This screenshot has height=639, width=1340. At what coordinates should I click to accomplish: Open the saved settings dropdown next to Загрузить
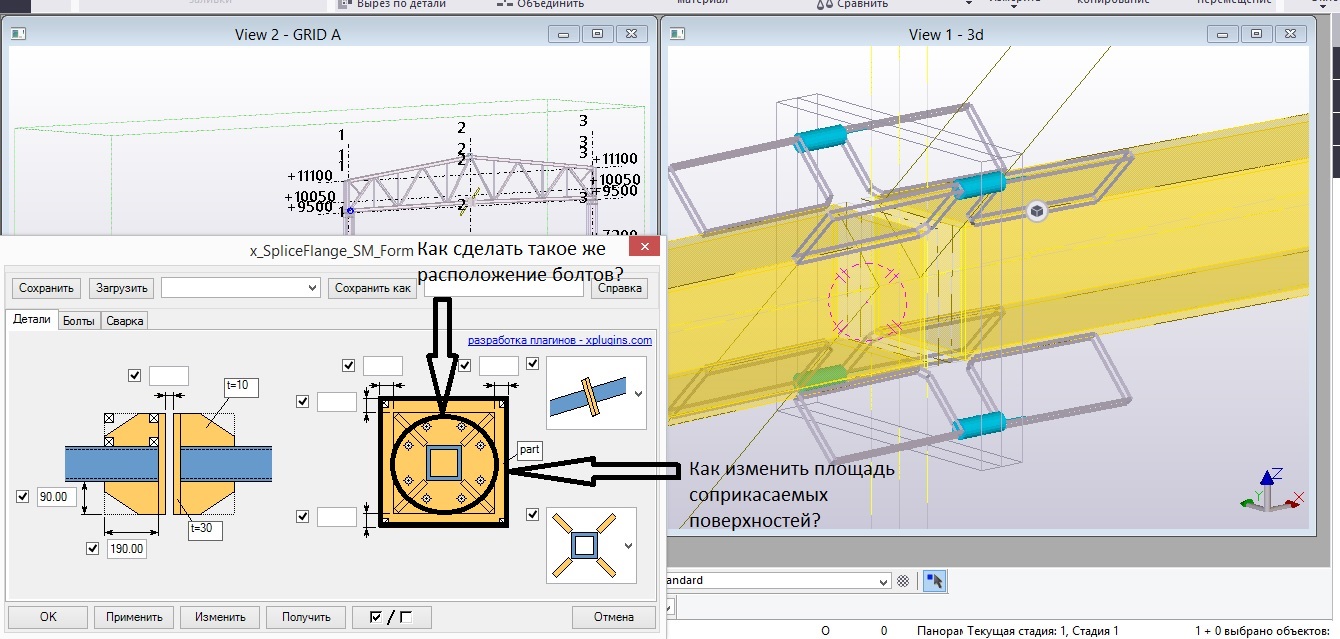240,288
